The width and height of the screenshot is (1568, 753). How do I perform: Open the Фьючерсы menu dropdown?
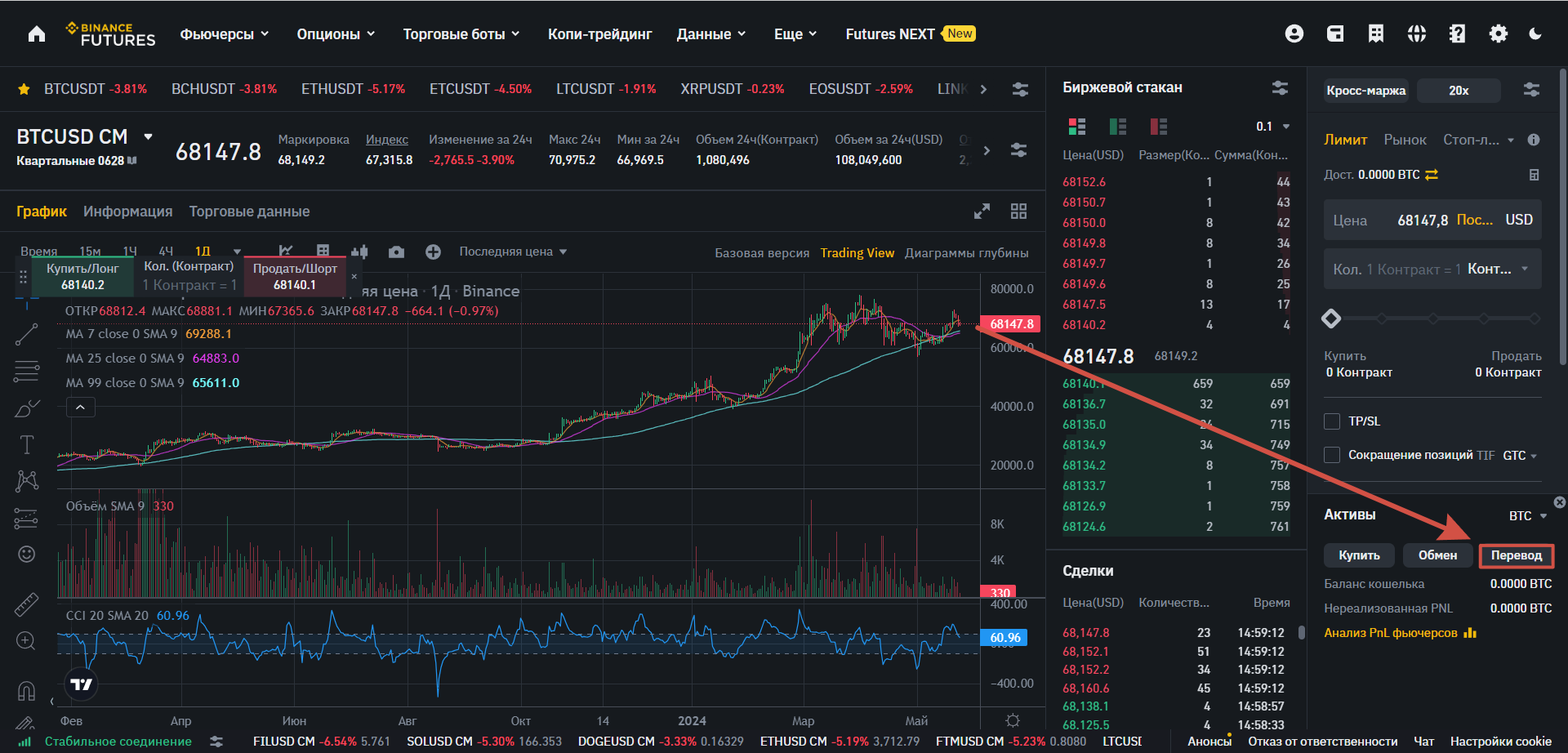coord(225,34)
